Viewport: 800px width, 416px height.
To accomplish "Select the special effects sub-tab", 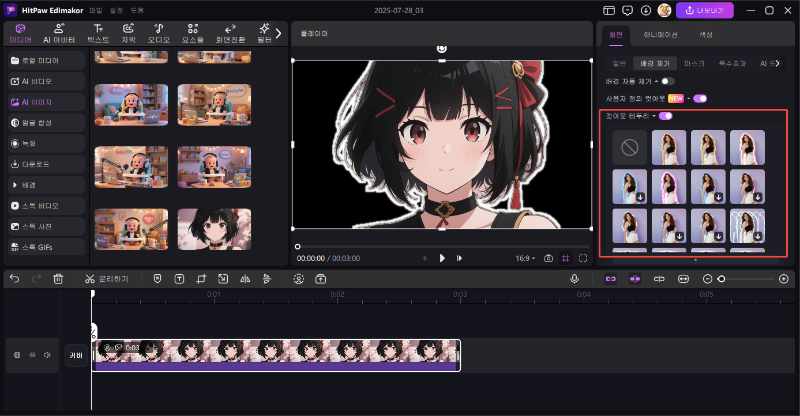I will [x=732, y=63].
